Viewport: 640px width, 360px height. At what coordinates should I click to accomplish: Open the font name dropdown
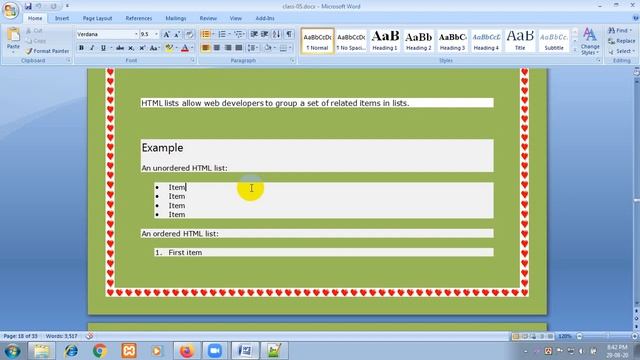click(x=136, y=34)
